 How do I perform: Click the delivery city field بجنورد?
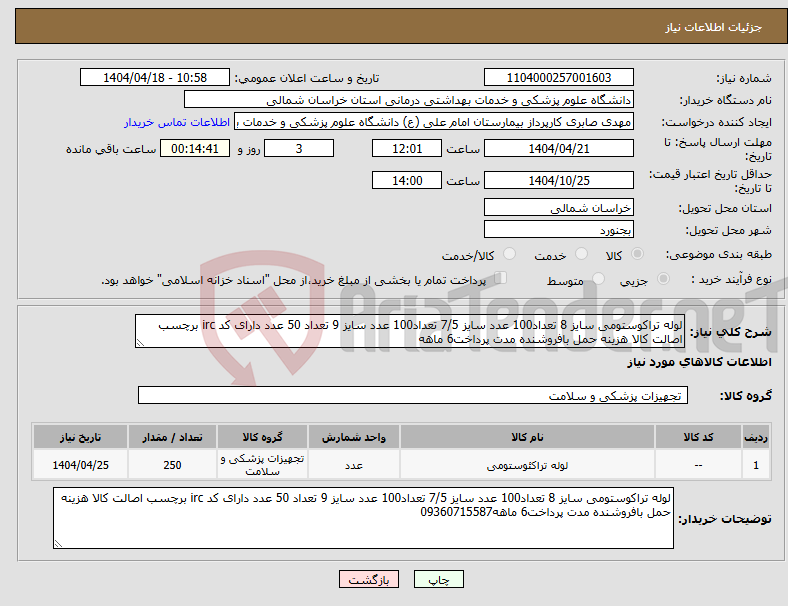[x=559, y=230]
